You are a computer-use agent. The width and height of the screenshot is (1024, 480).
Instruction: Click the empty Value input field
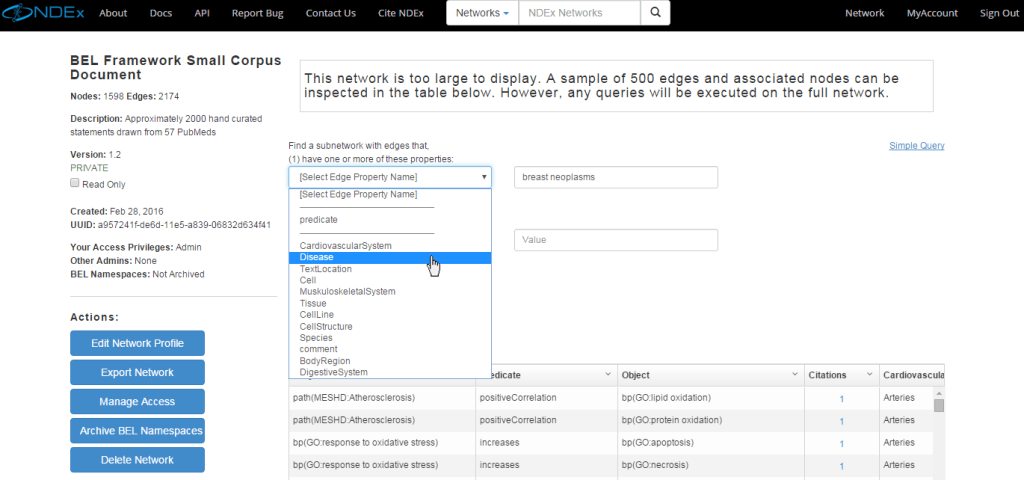pos(616,240)
